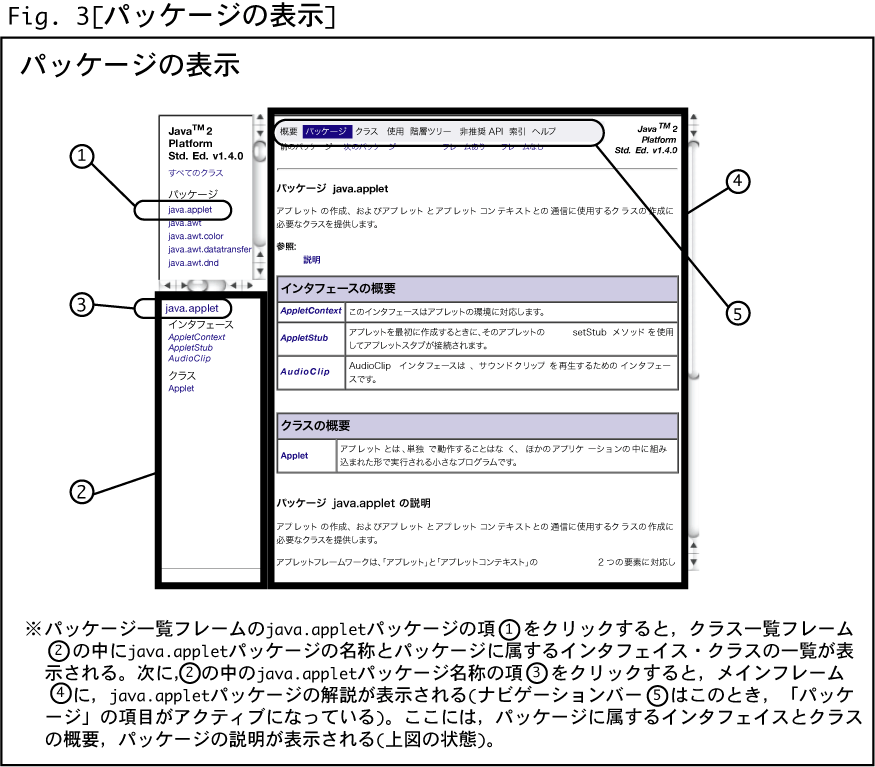The width and height of the screenshot is (875, 767).
Task: Click bottom down arrow of main frame scrollbar
Action: click(x=694, y=562)
